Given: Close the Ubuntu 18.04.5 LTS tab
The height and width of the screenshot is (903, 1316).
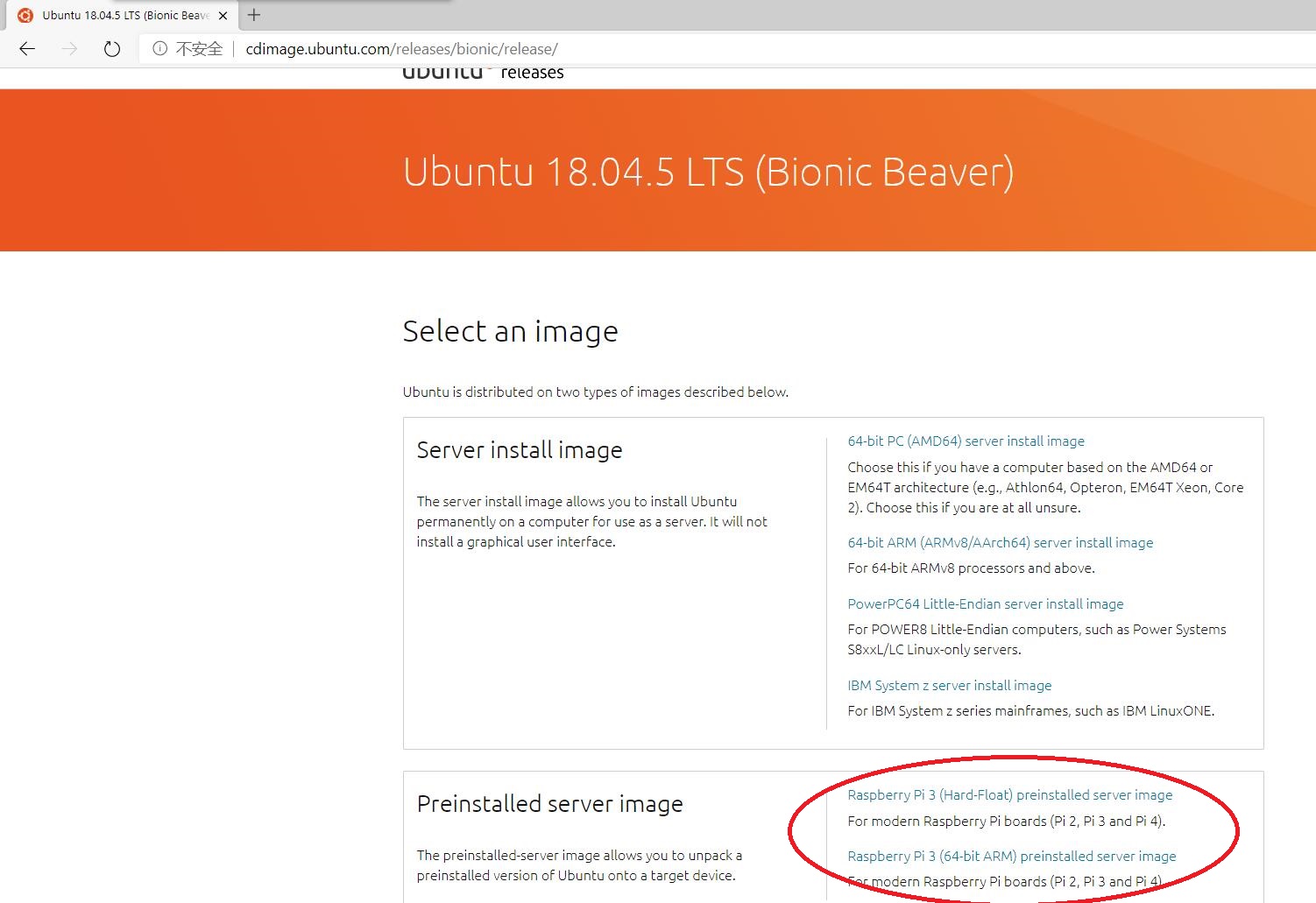Looking at the screenshot, I should click(x=223, y=15).
